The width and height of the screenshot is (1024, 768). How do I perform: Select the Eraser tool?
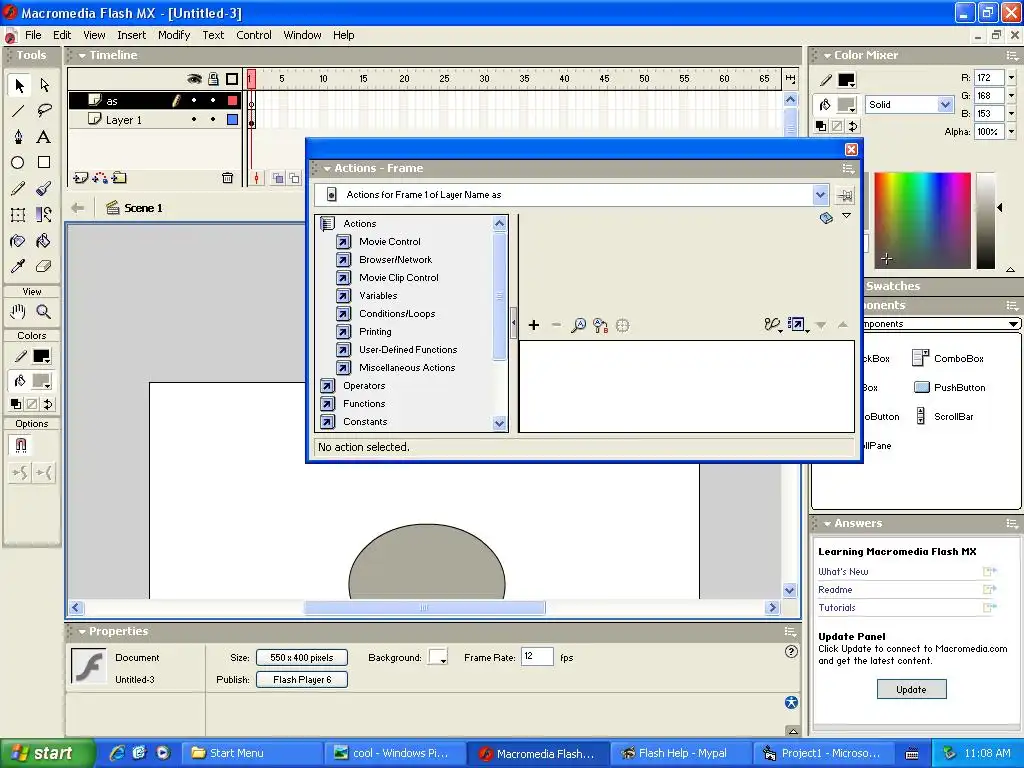click(x=44, y=266)
